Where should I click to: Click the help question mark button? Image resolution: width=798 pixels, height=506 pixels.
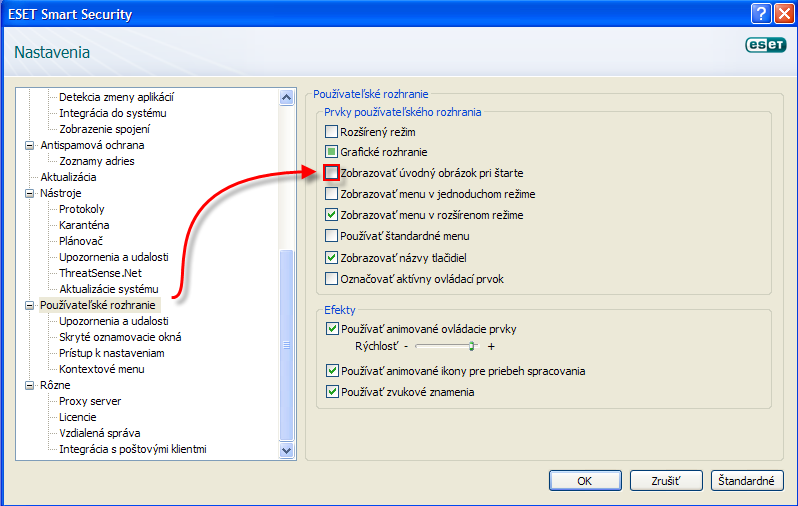(761, 14)
